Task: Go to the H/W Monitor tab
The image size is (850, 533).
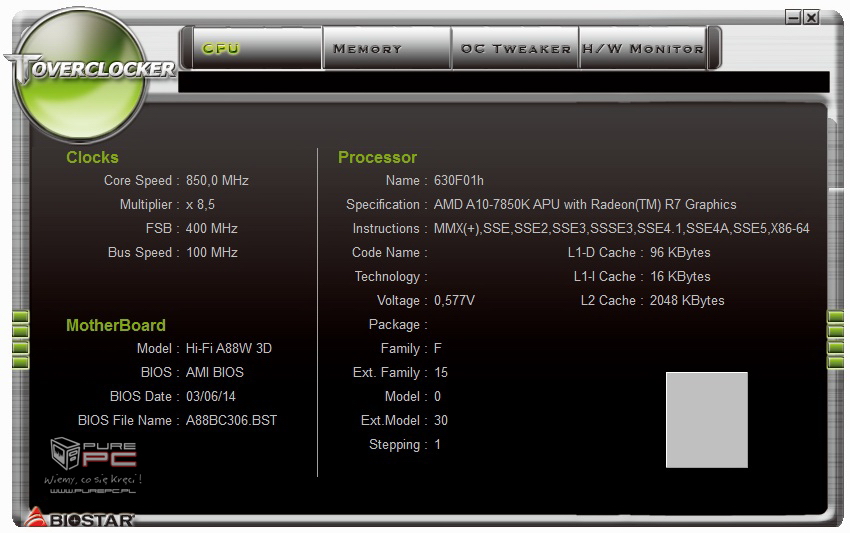Action: click(x=642, y=48)
